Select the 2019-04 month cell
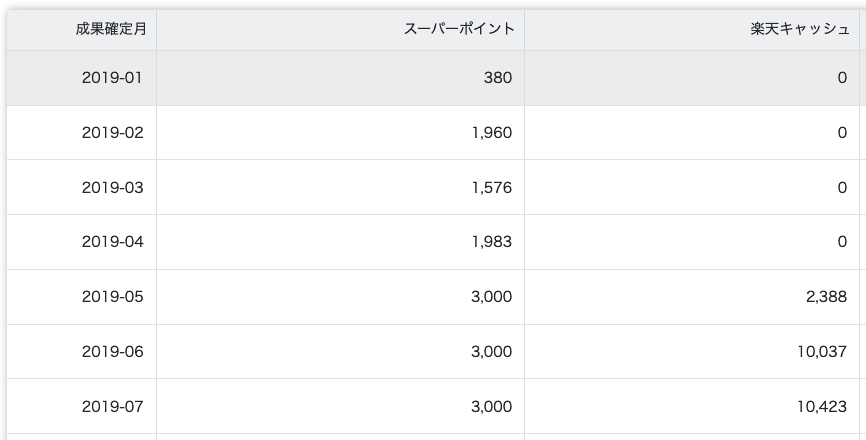Image resolution: width=866 pixels, height=440 pixels. (x=112, y=242)
